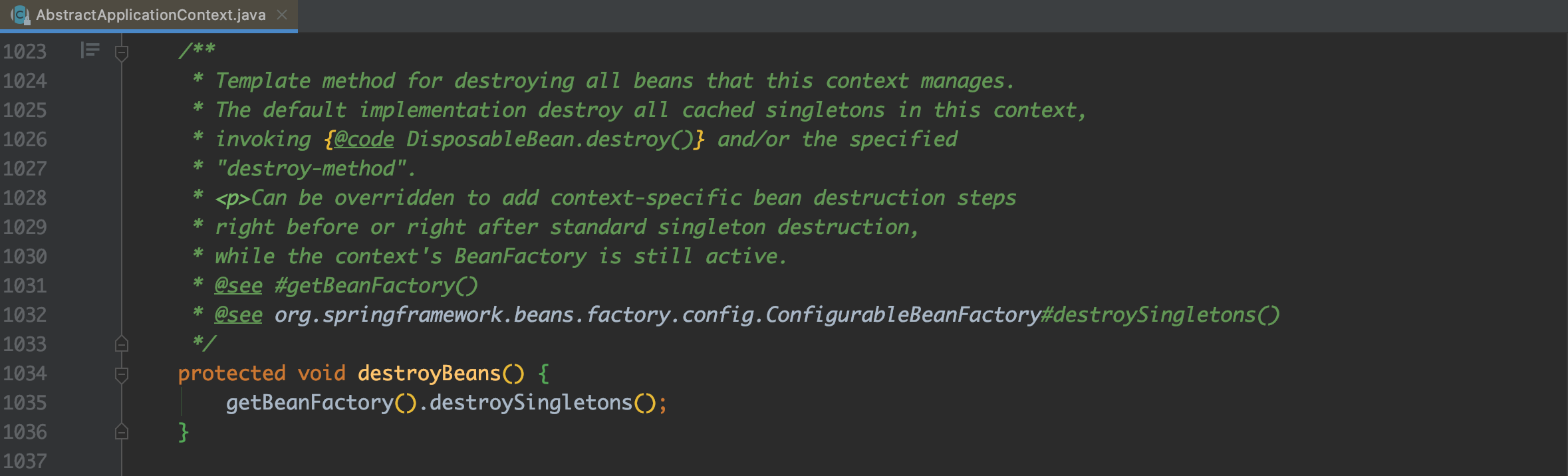Close the AbstractApplicationContext.java tab
The image size is (1568, 476).
282,15
